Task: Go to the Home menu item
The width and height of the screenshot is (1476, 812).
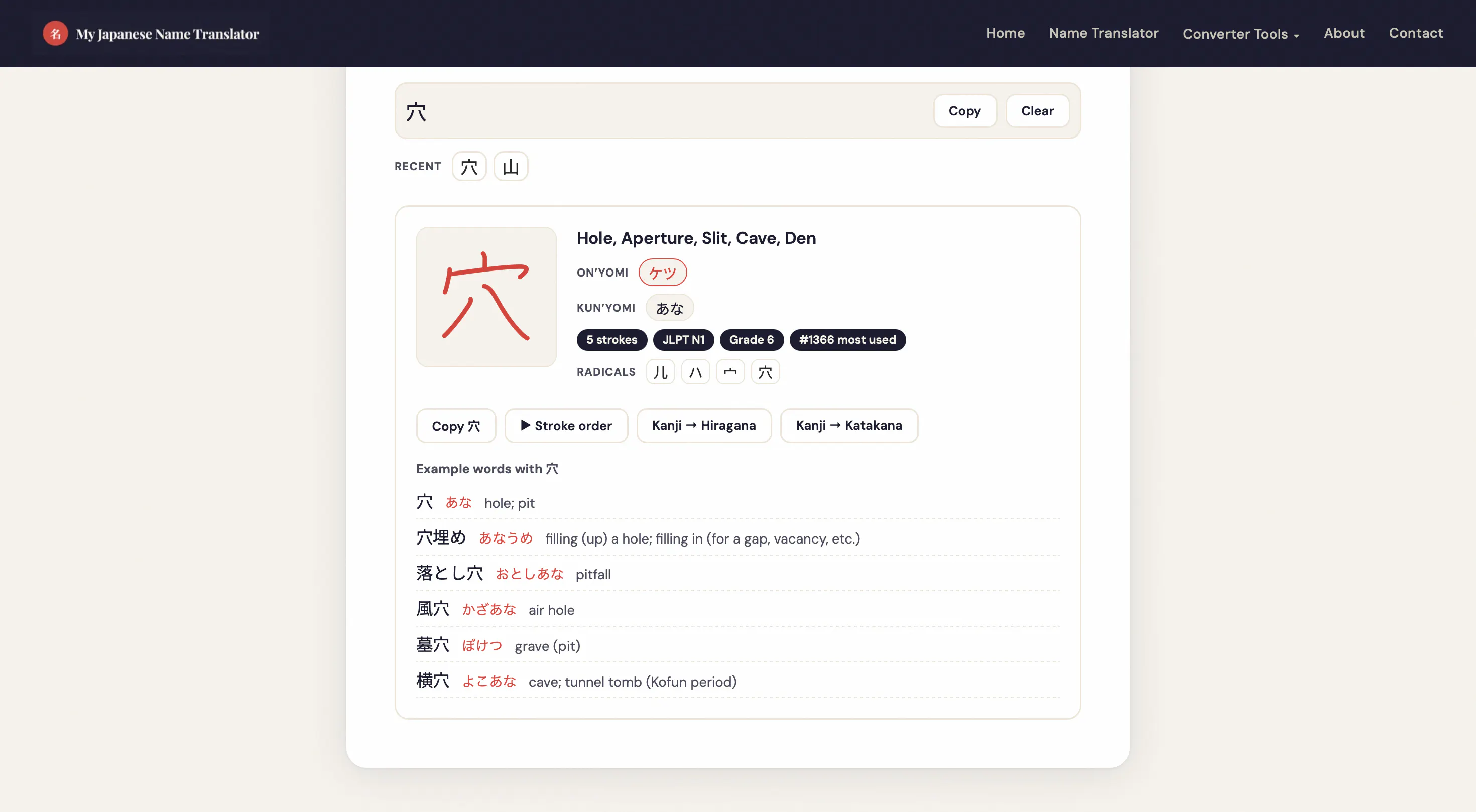Action: [1005, 33]
